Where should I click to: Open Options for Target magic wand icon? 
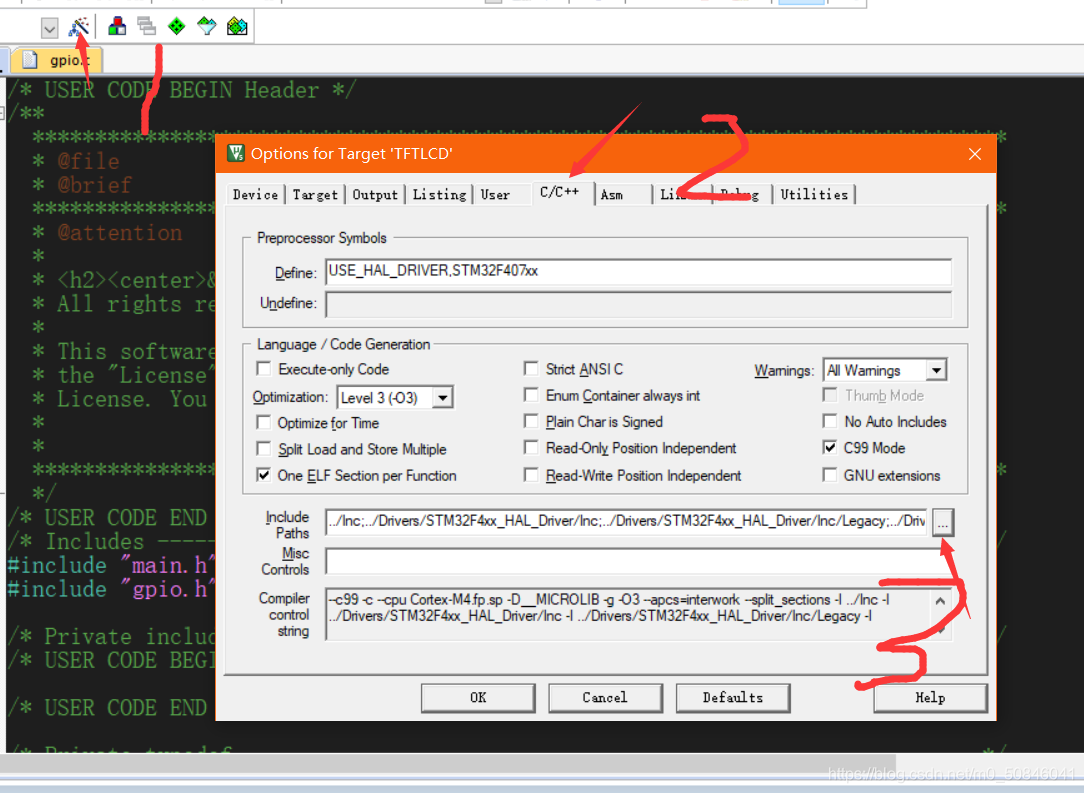click(79, 27)
